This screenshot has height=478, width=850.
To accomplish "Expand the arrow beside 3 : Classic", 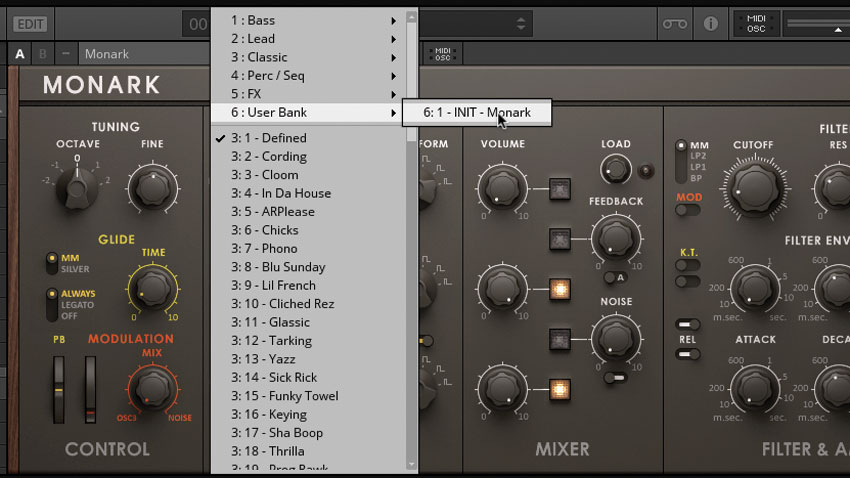I will [394, 57].
